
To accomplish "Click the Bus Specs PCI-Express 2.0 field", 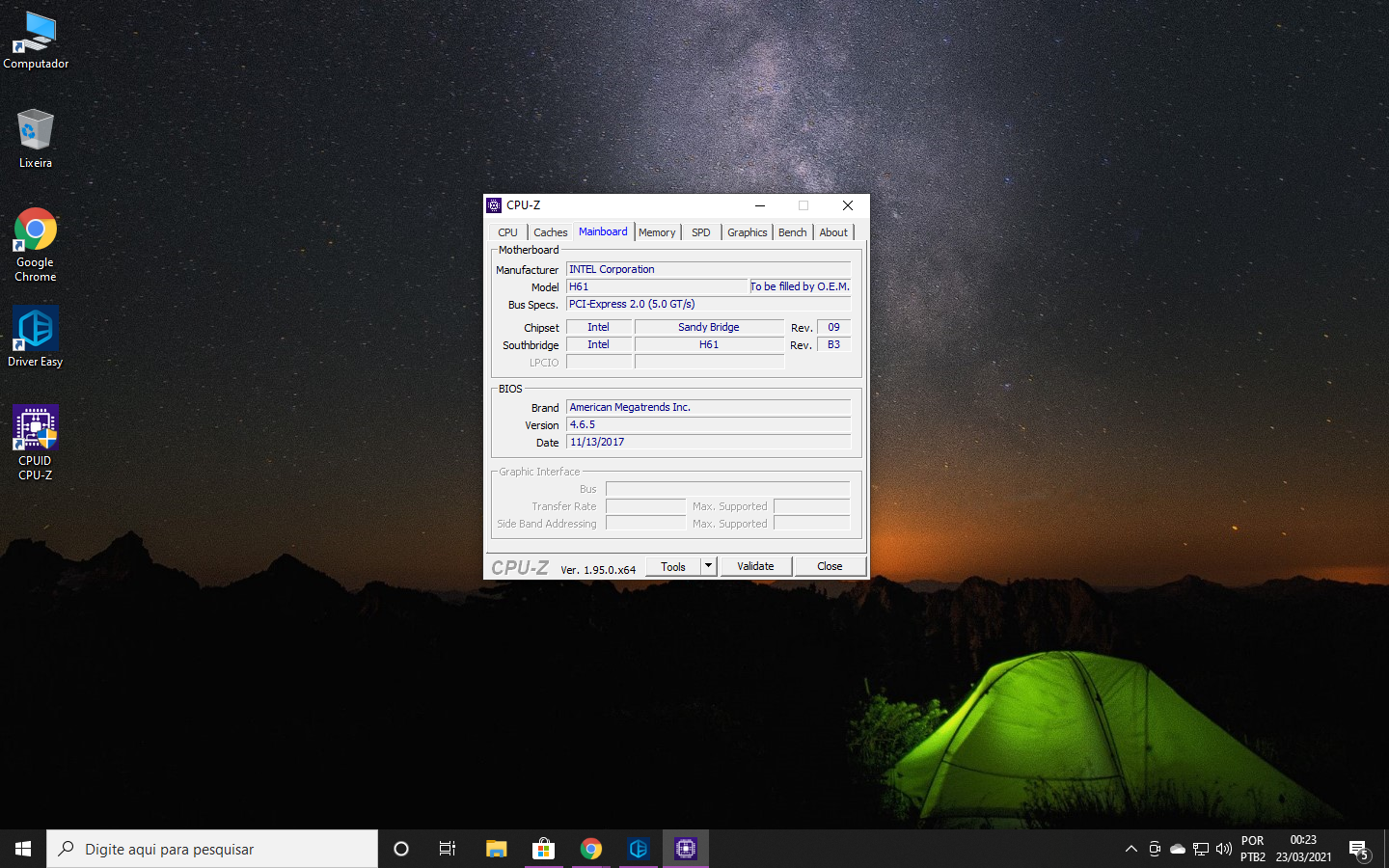I will [708, 305].
